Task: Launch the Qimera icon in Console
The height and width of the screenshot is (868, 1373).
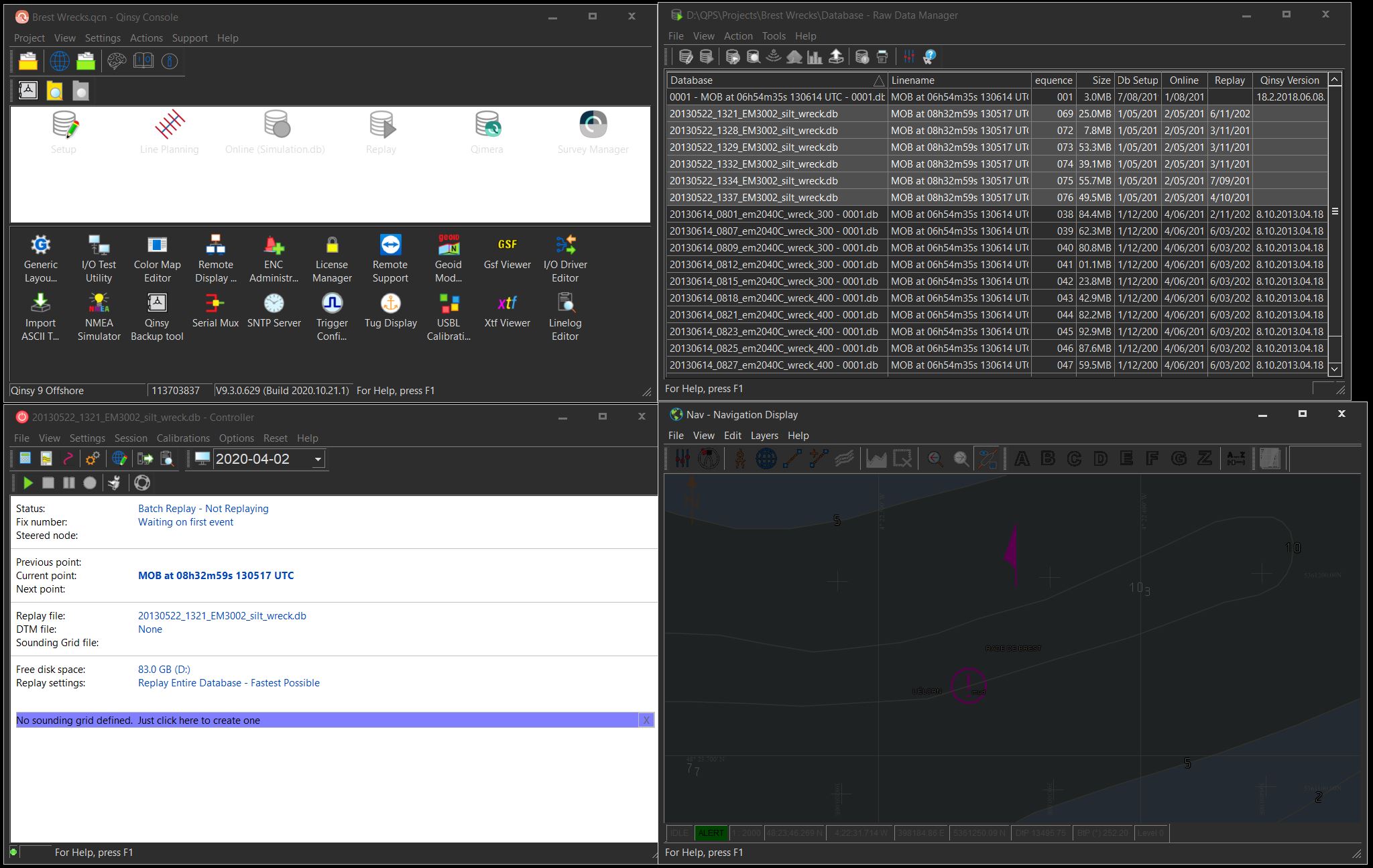Action: [x=487, y=126]
